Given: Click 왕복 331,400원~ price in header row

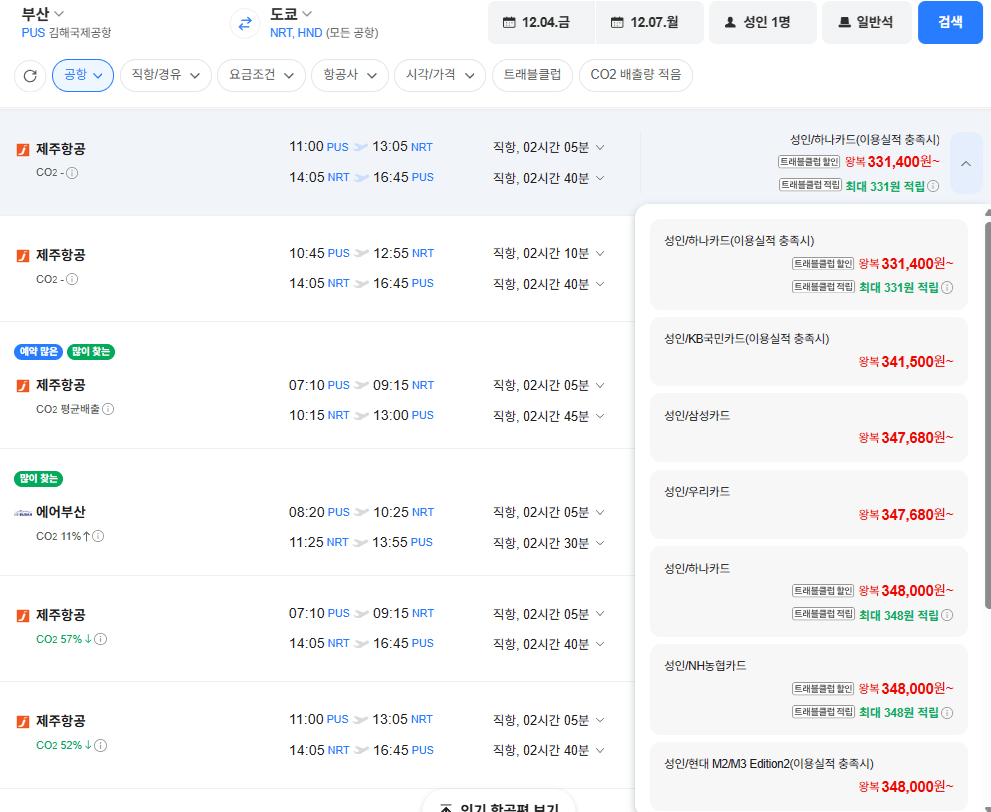Looking at the screenshot, I should (892, 162).
